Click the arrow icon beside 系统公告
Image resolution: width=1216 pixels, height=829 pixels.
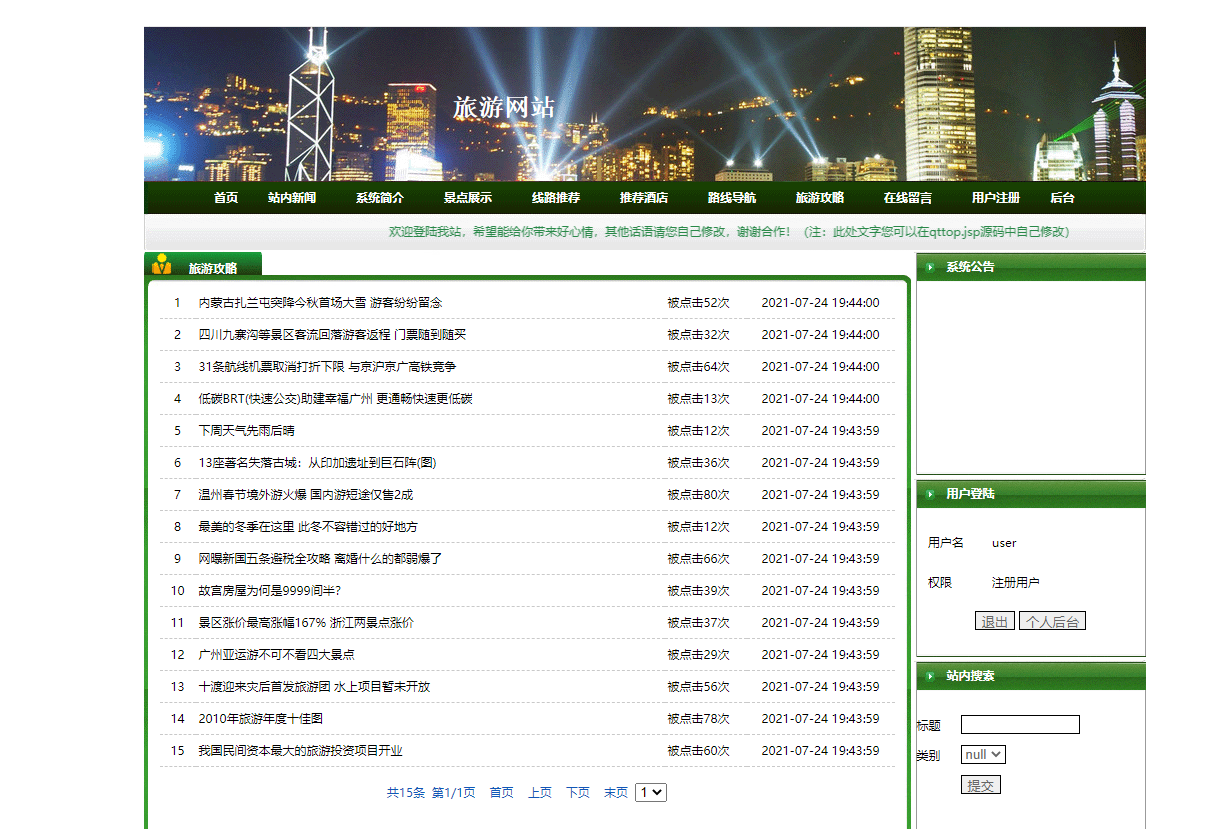click(928, 266)
